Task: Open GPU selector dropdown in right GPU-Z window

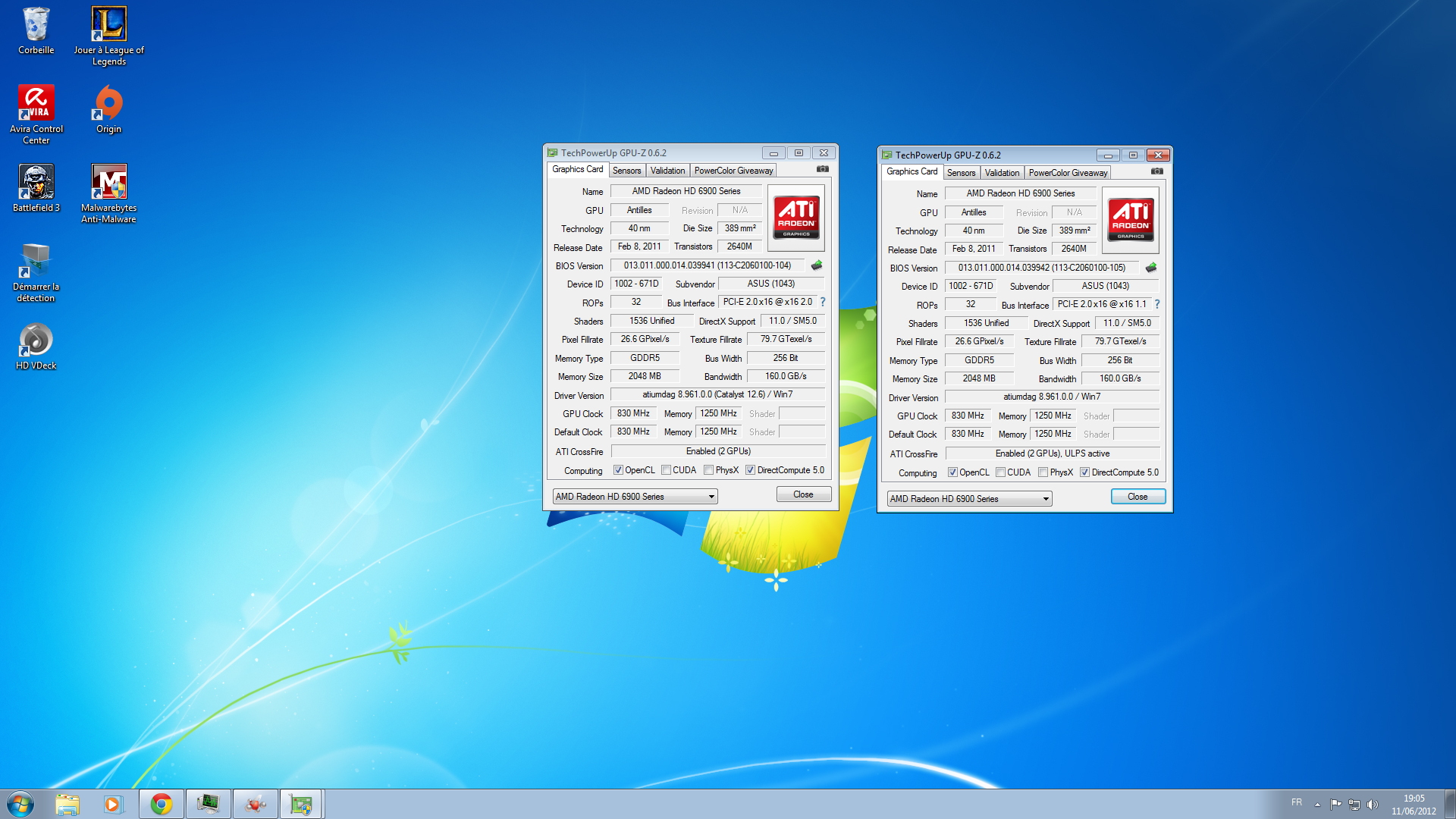Action: point(969,499)
